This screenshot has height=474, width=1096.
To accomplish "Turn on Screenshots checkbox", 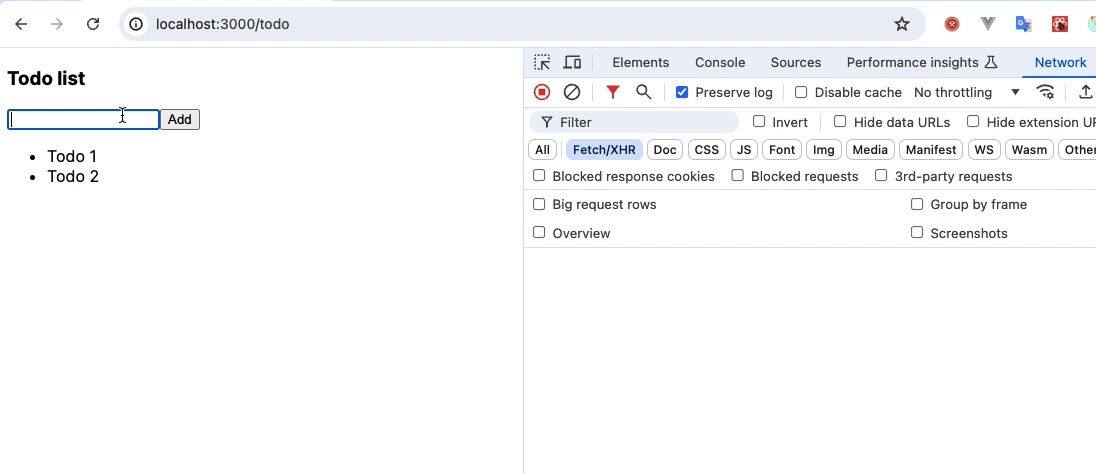I will (917, 233).
